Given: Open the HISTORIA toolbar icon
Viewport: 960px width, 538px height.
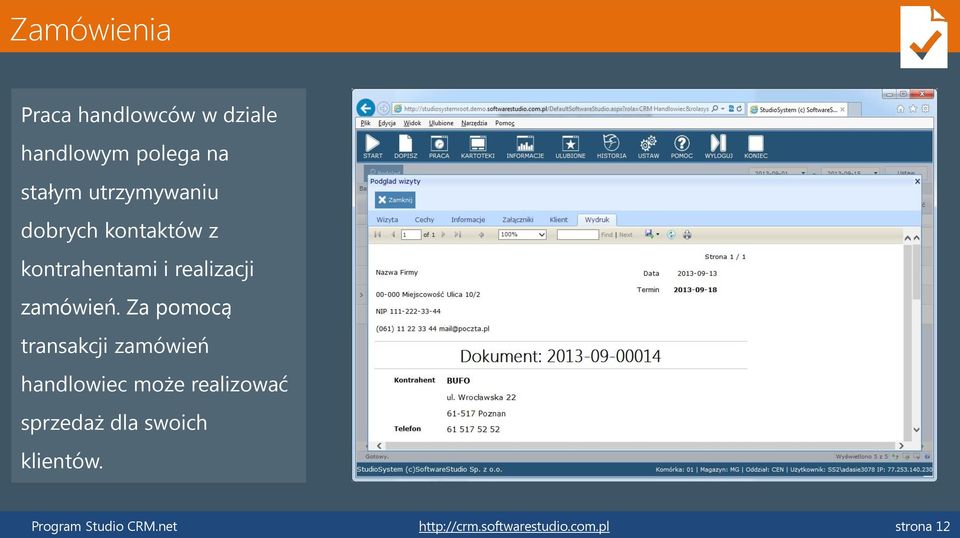Looking at the screenshot, I should (611, 146).
